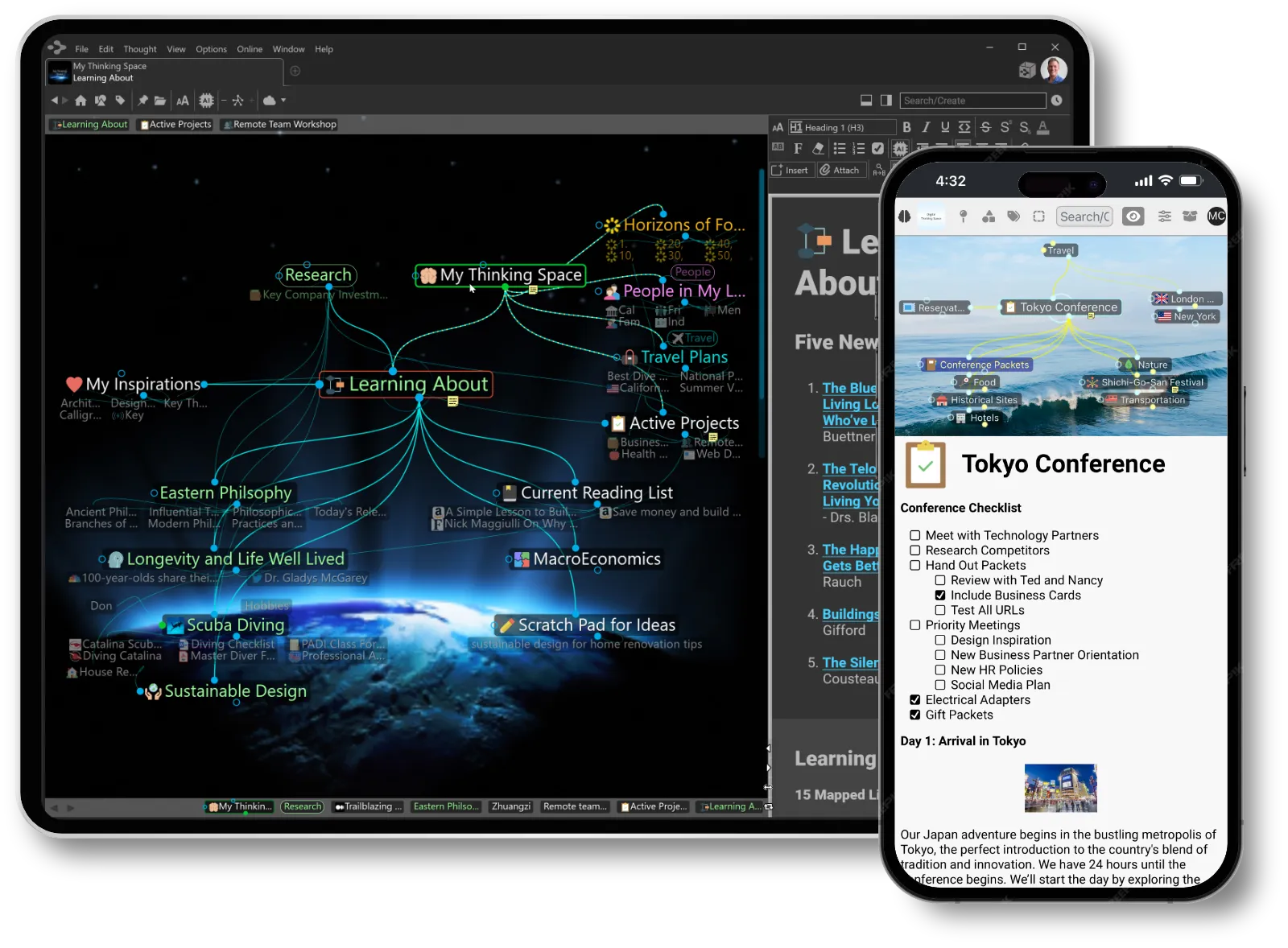This screenshot has width=1288, height=948.
Task: Uncheck the Gift Packets checkbox
Action: [915, 715]
